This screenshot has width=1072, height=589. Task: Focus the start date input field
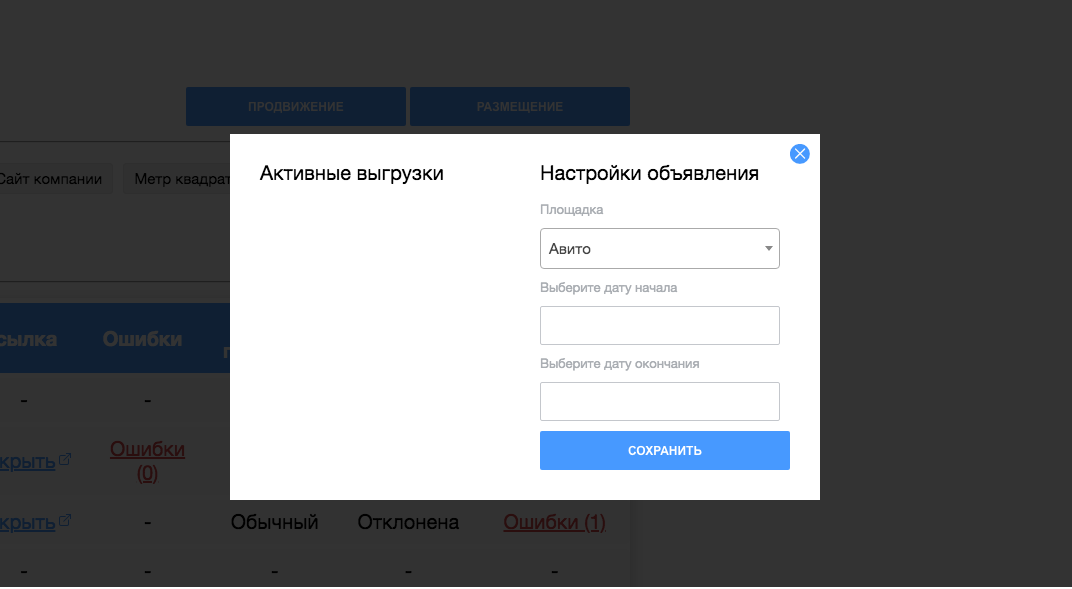click(x=659, y=326)
